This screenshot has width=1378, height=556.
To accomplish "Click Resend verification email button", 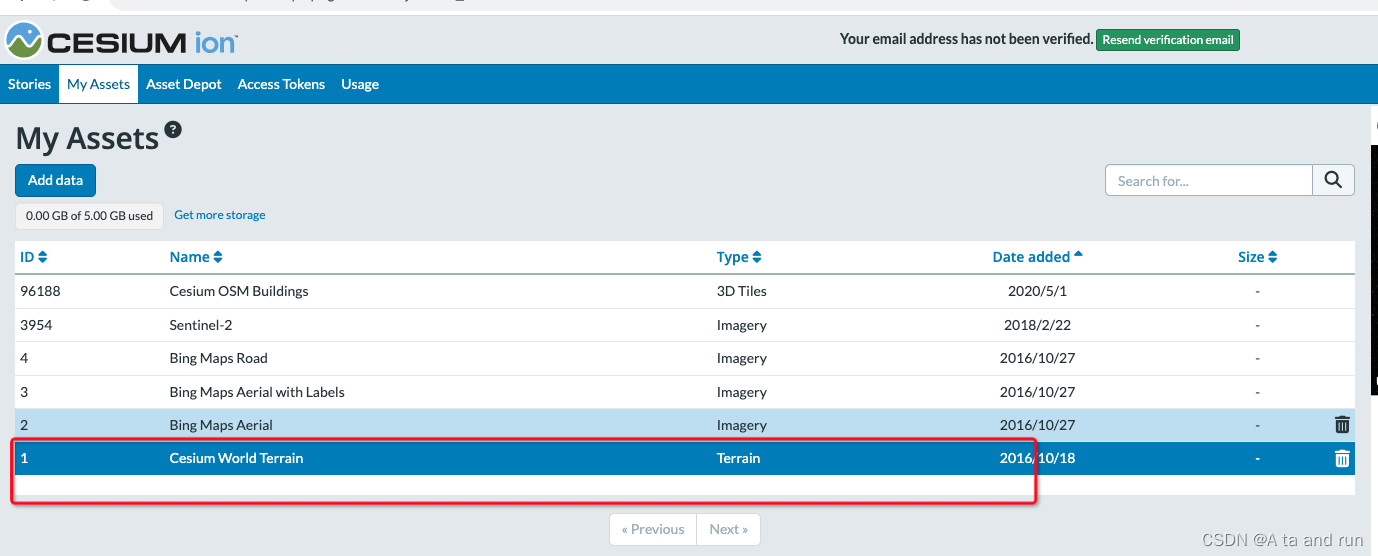I will 1168,40.
